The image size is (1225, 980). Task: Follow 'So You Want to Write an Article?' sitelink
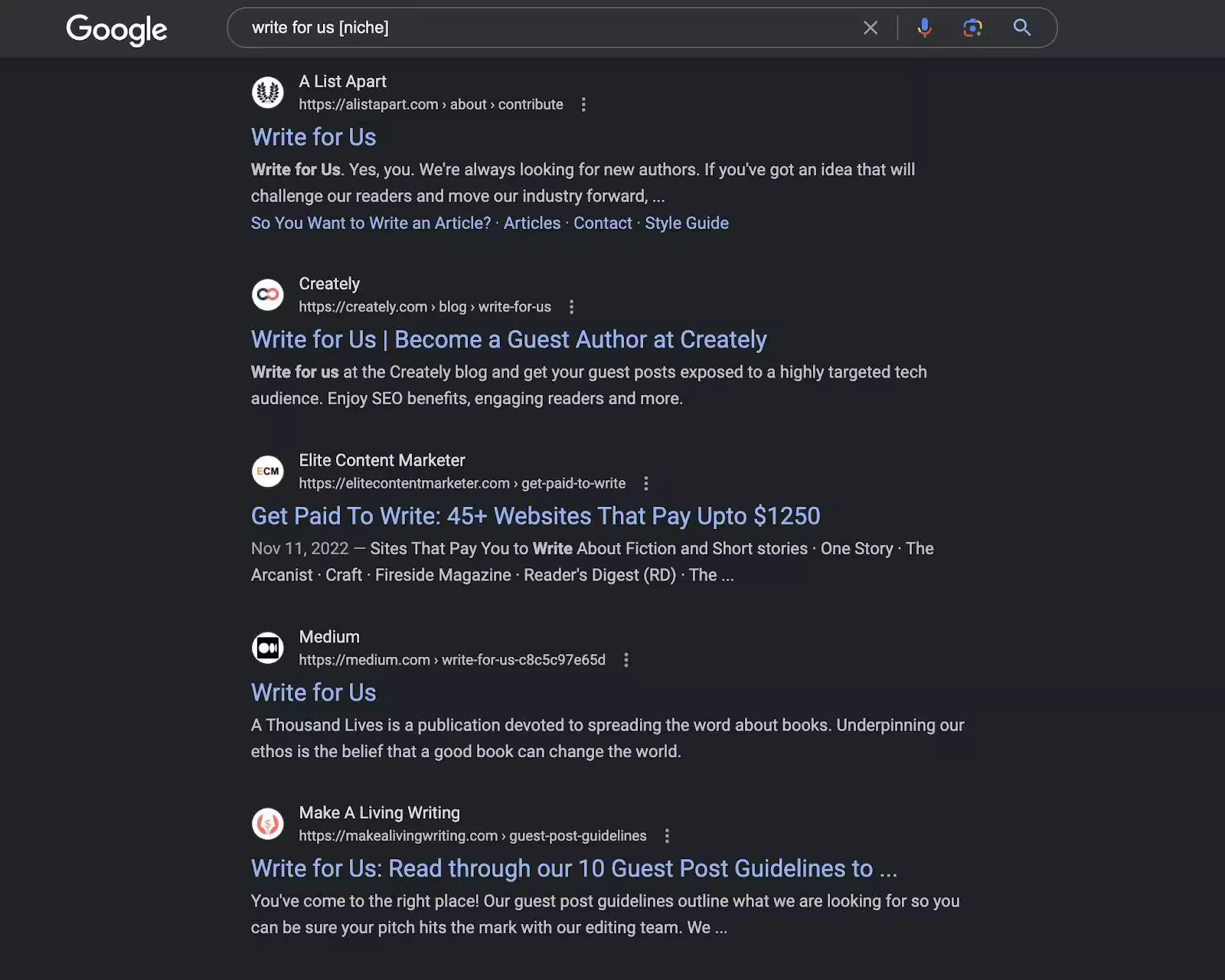[x=371, y=223]
